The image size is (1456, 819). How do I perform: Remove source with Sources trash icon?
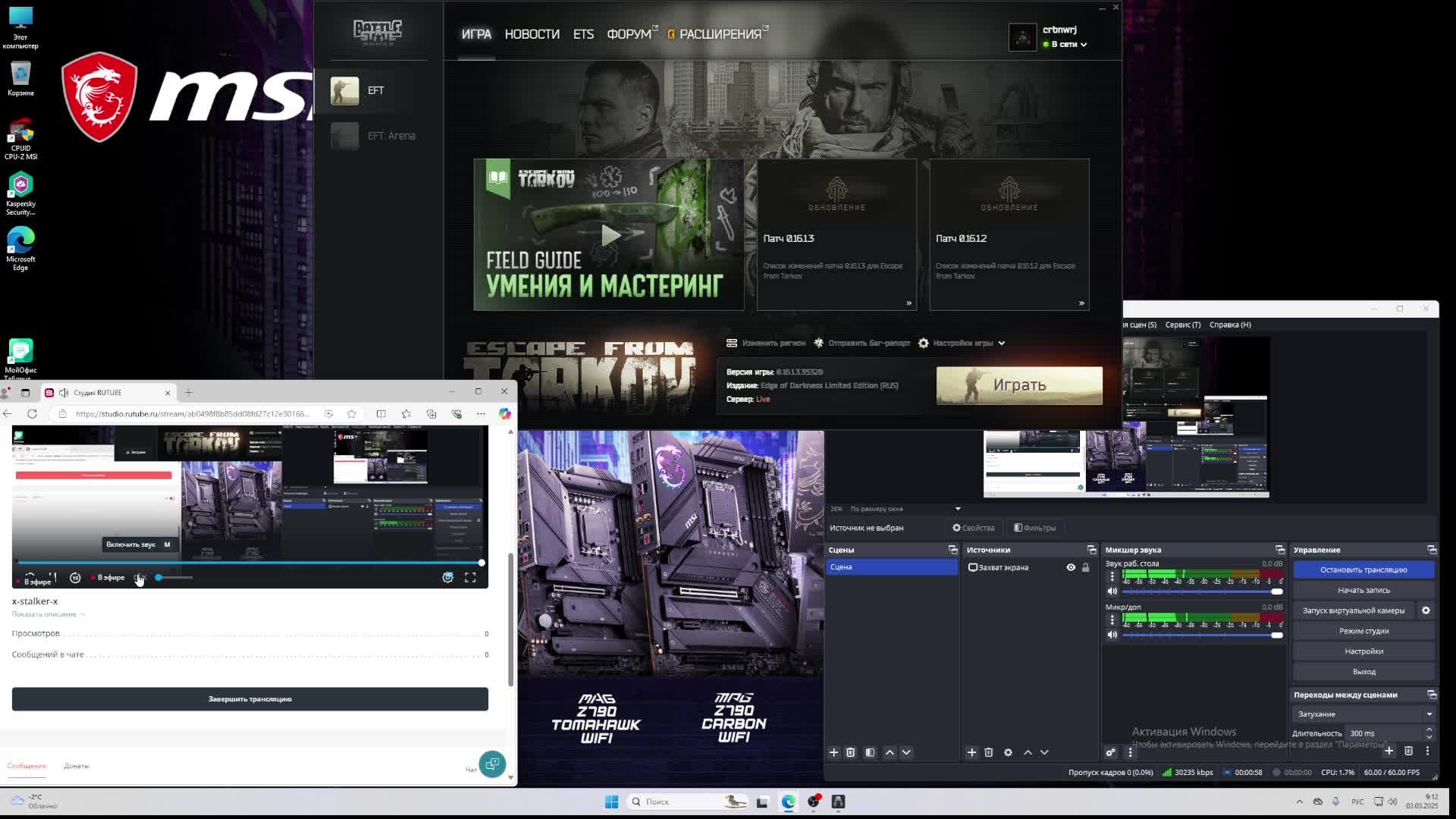pyautogui.click(x=989, y=752)
